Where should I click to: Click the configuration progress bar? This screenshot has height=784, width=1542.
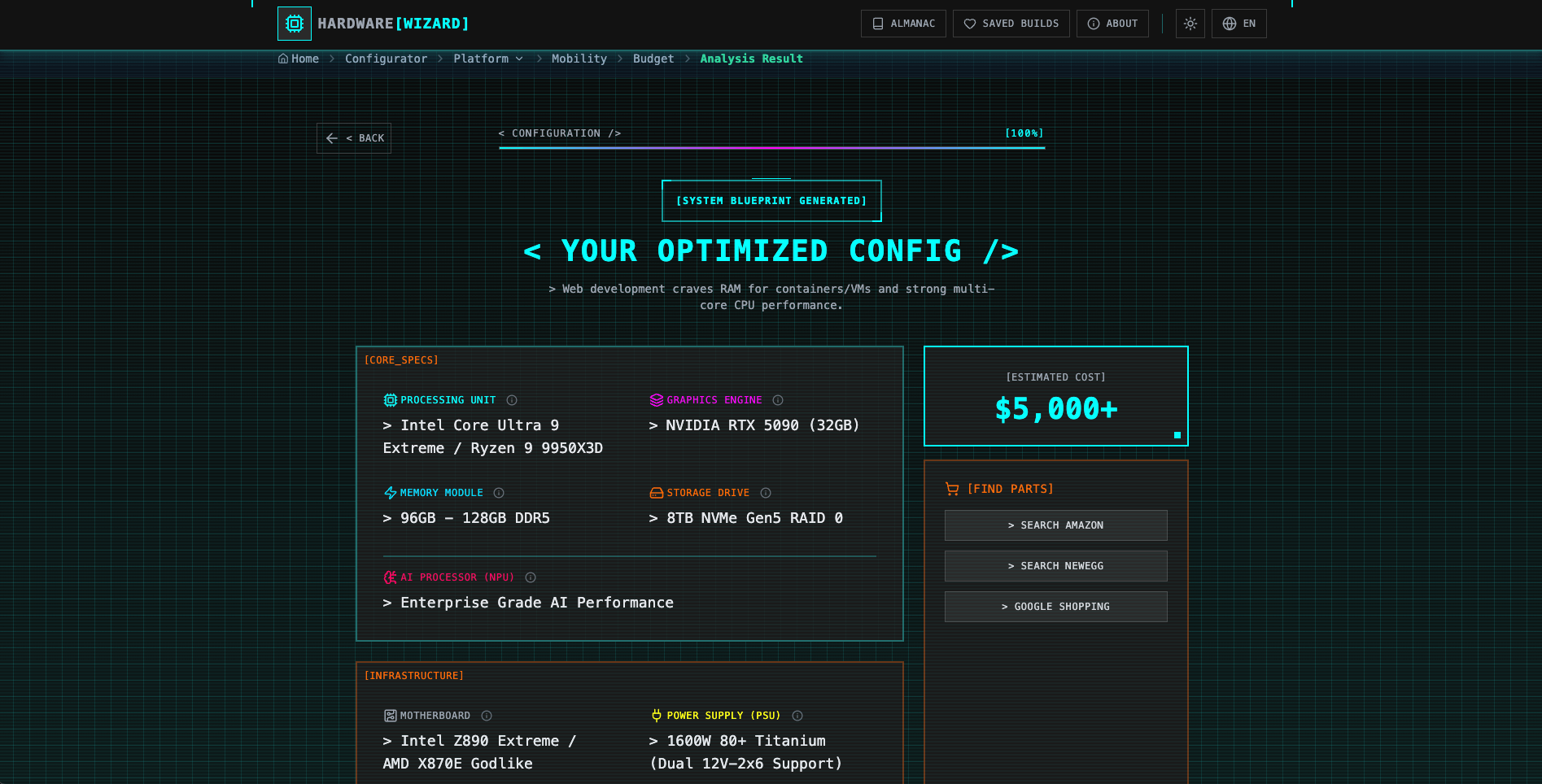771,148
